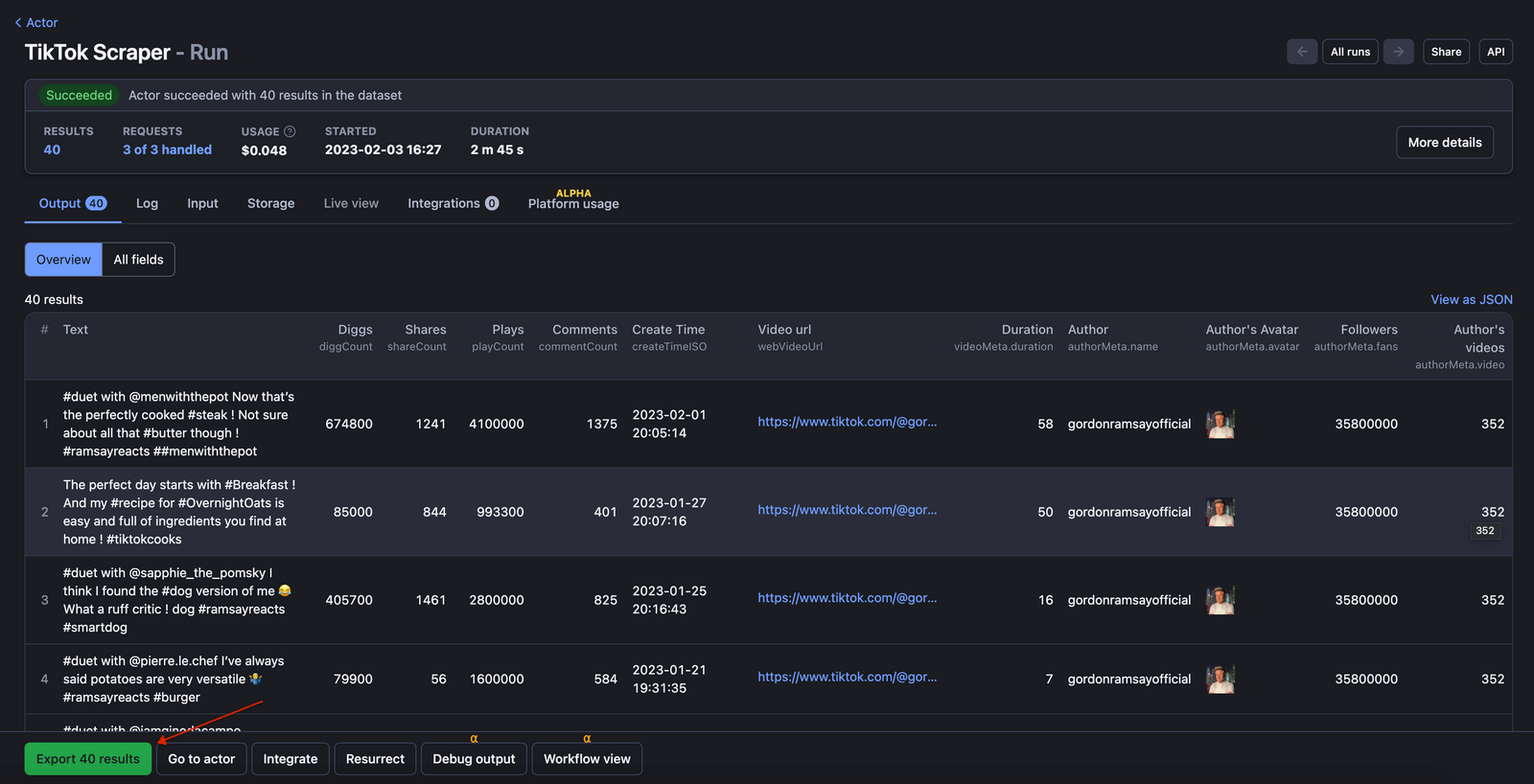Go back via the Actor chevron link

[x=36, y=22]
